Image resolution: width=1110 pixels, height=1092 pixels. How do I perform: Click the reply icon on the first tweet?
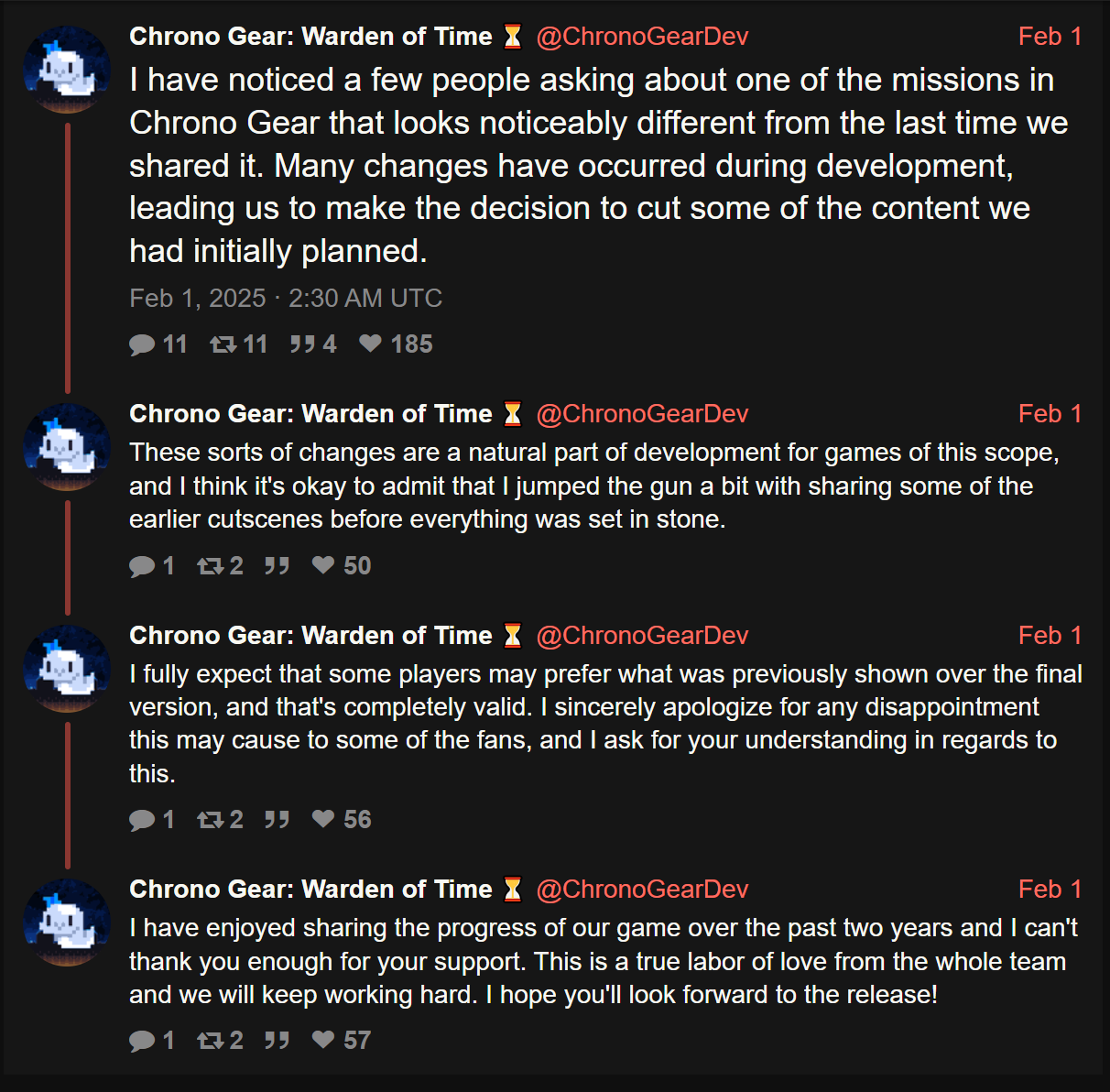click(x=142, y=344)
